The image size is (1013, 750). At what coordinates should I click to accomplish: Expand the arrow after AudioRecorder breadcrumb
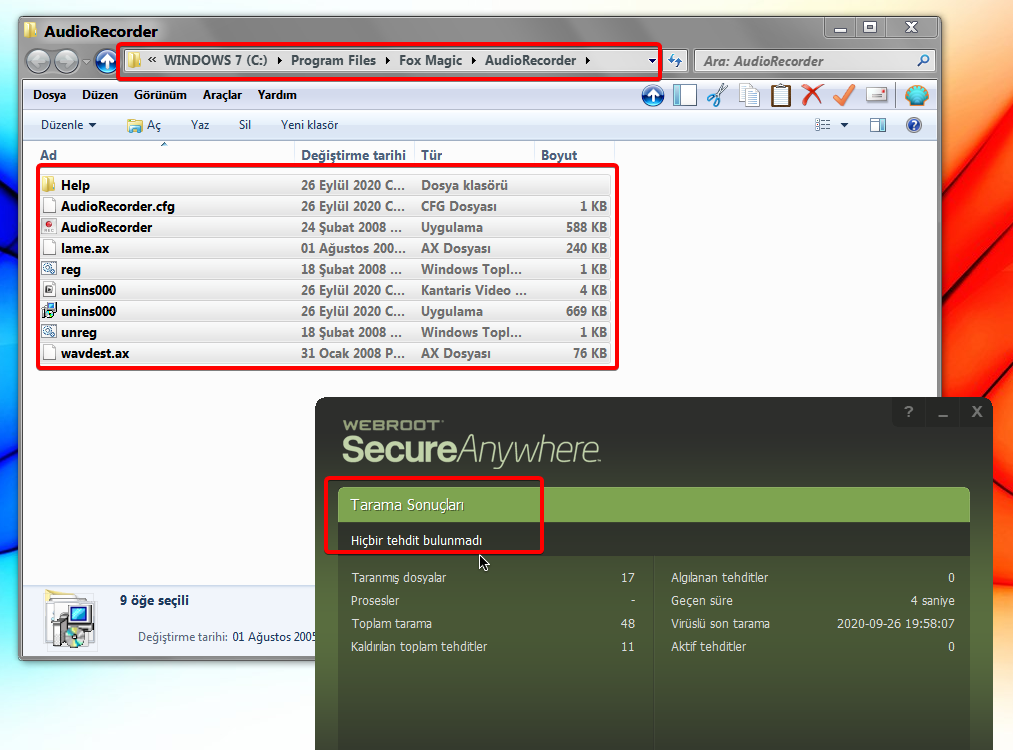[x=587, y=61]
